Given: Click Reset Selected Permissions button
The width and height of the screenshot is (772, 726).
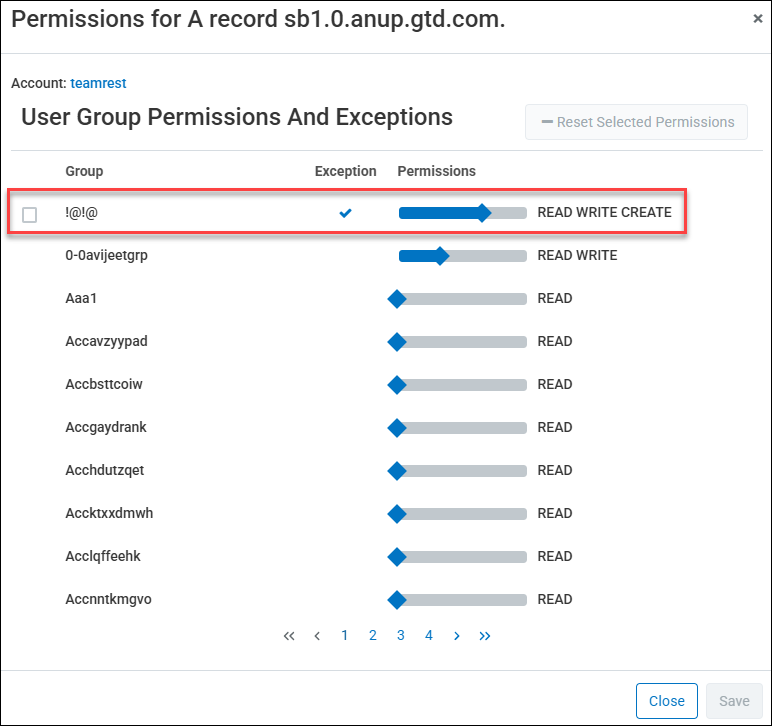Looking at the screenshot, I should click(x=636, y=123).
